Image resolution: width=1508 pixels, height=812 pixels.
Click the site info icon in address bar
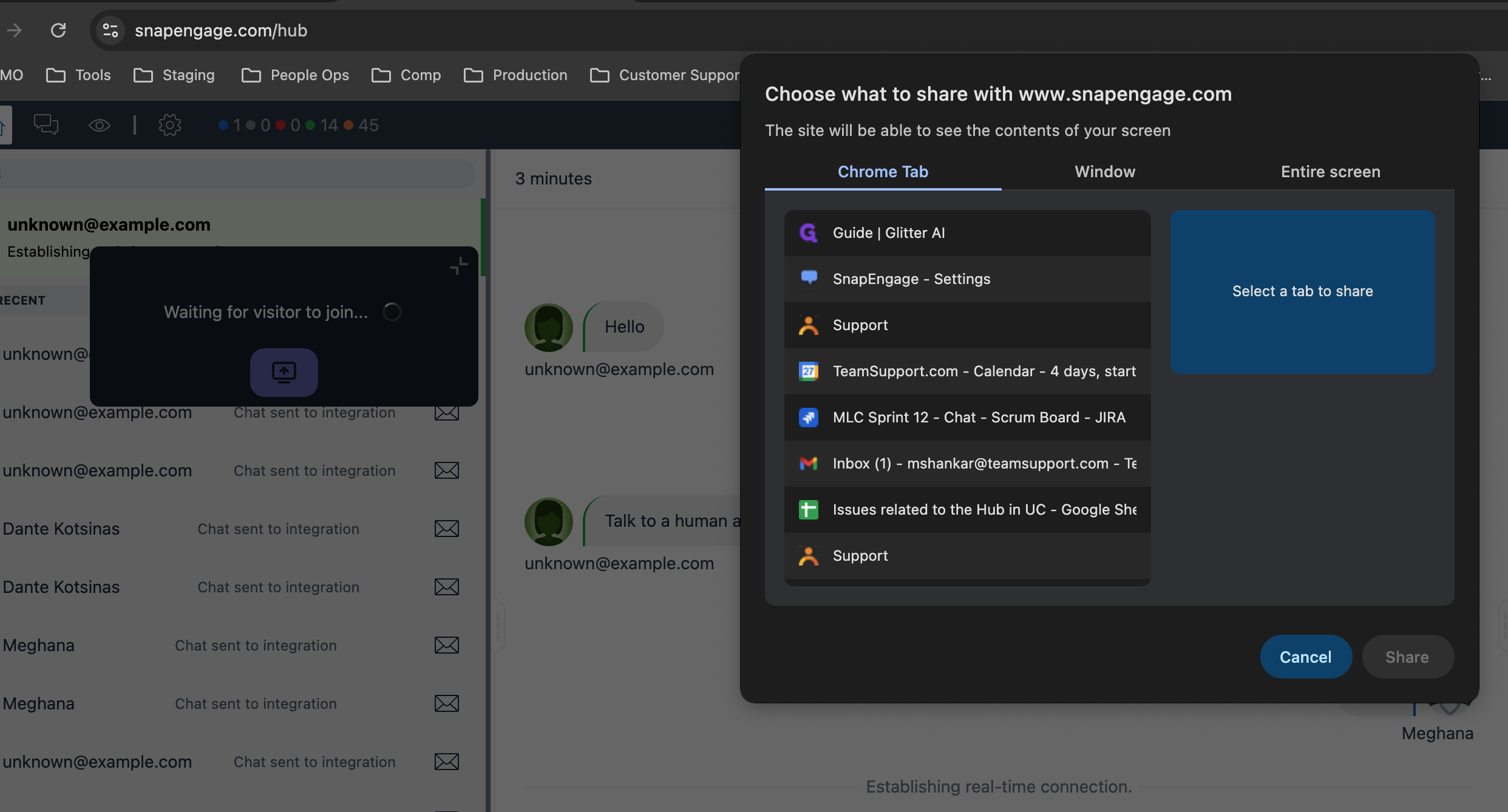pyautogui.click(x=110, y=30)
